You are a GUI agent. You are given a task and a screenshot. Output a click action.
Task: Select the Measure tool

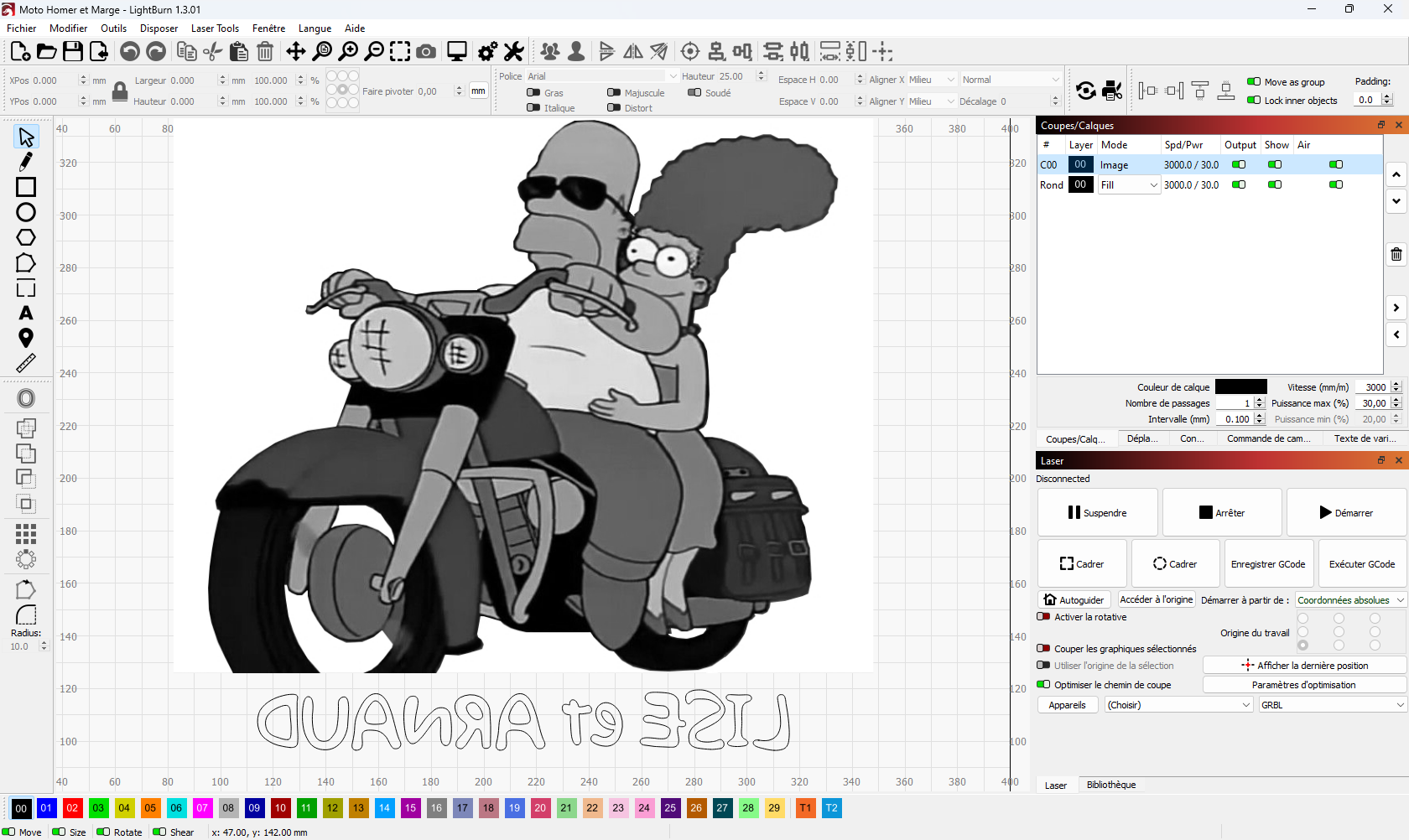tap(25, 364)
